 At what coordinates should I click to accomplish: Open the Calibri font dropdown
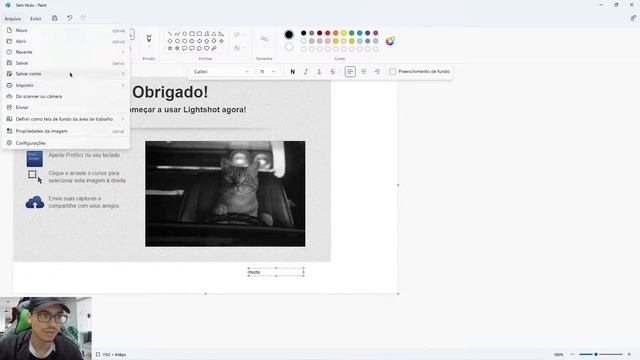(x=221, y=71)
